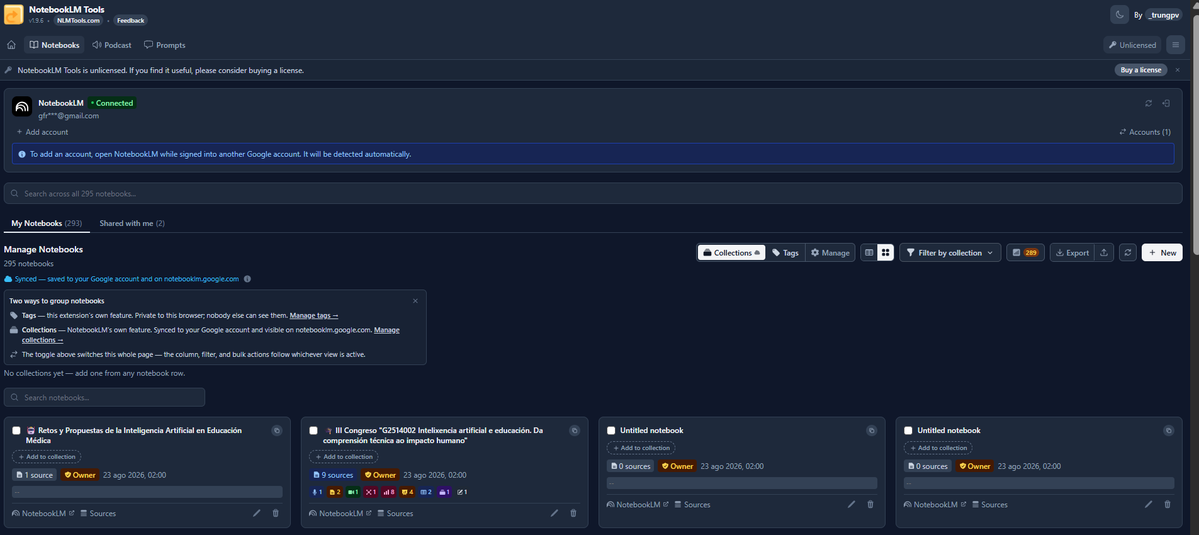Create a New notebook

coord(1162,252)
